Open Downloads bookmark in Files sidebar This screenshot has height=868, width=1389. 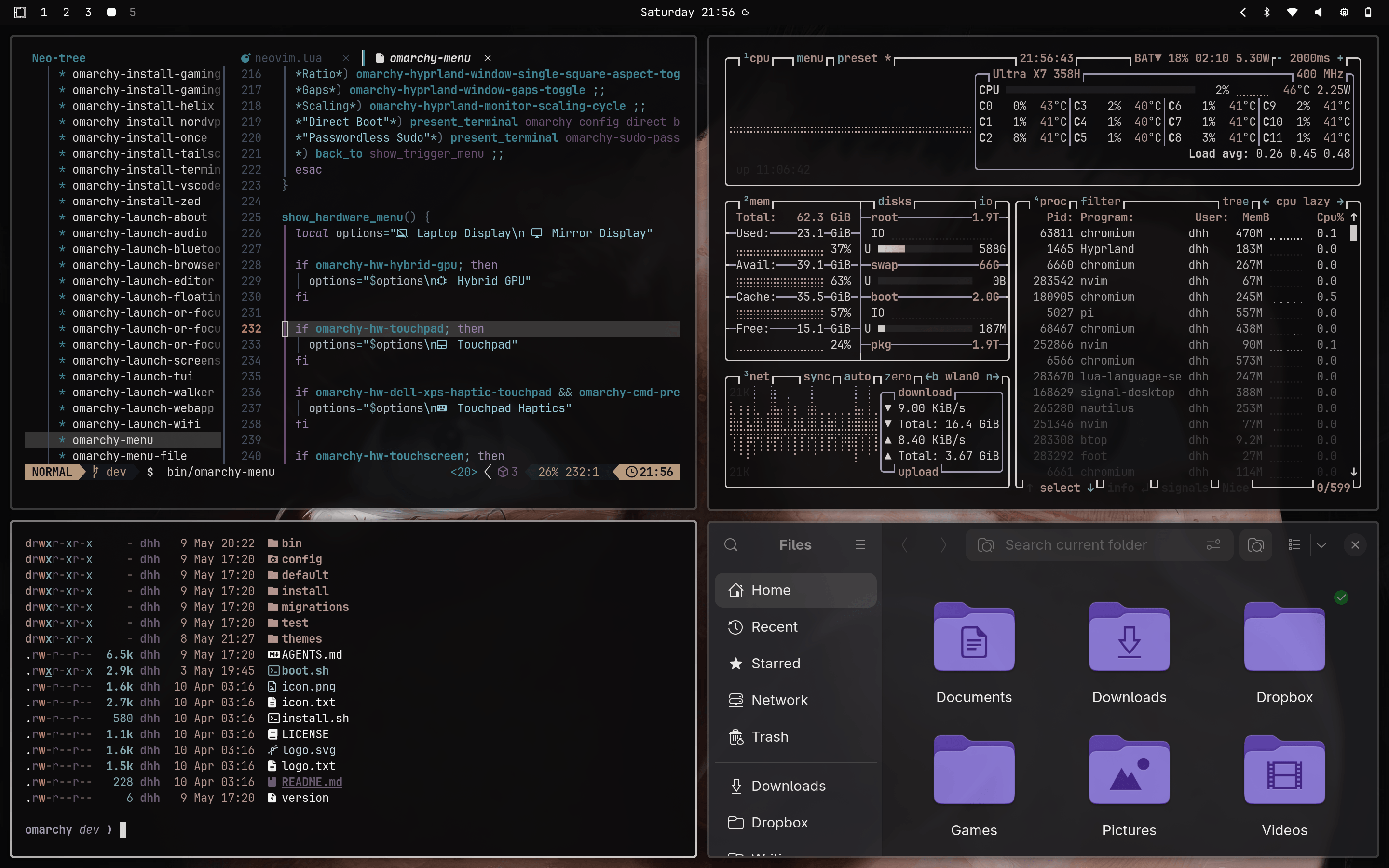tap(795, 786)
